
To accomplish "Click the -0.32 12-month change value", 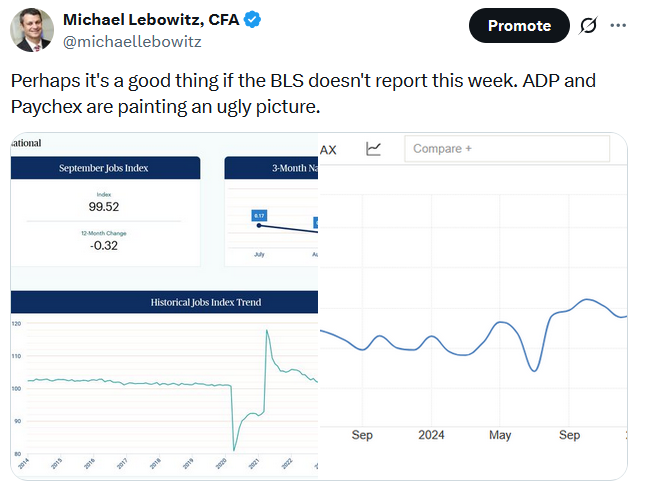I will (x=104, y=245).
